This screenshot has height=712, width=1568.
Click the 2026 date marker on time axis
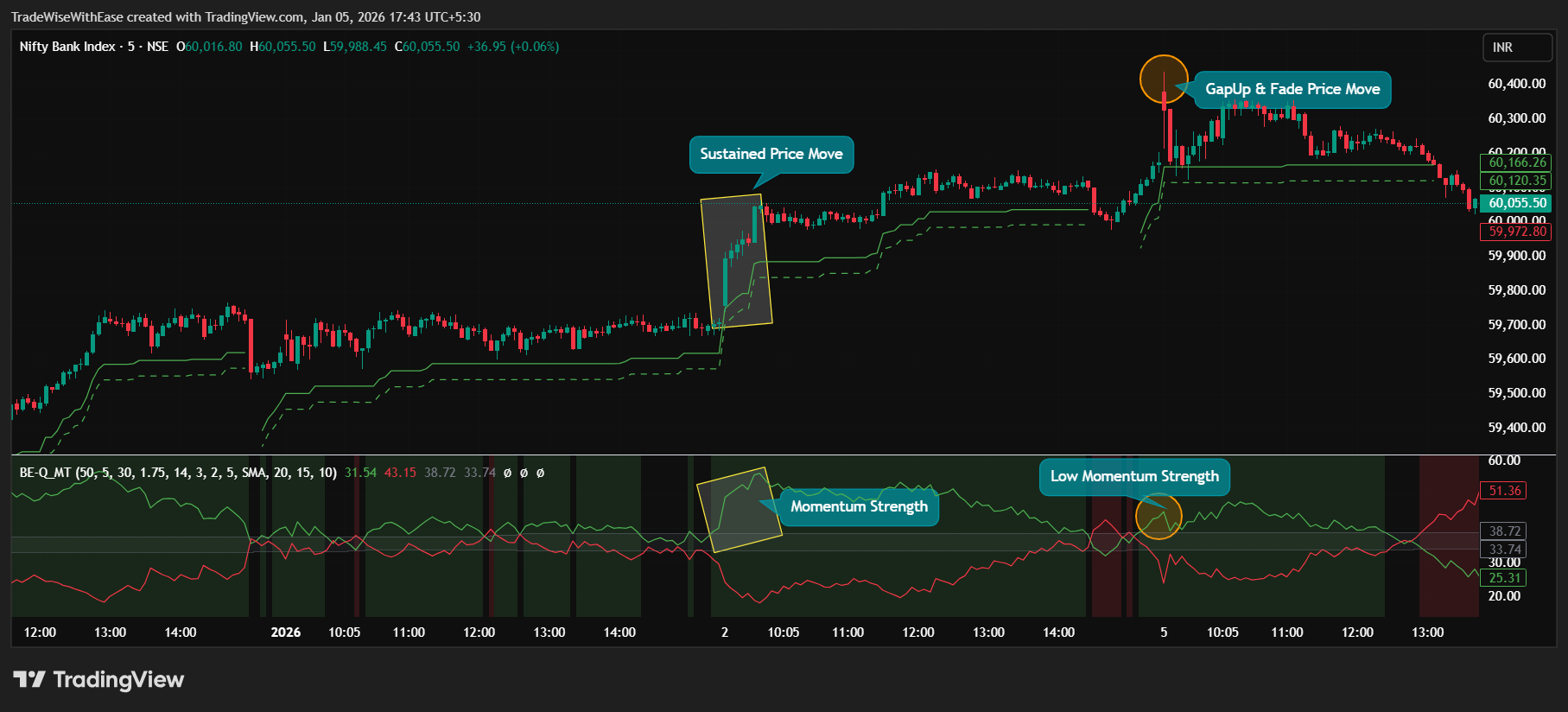pos(286,633)
